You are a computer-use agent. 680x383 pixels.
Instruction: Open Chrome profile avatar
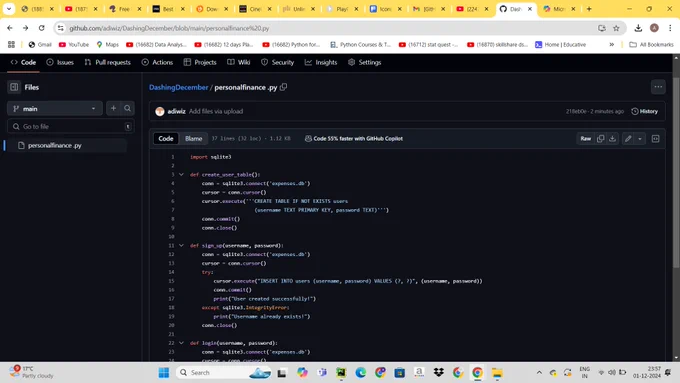654,28
